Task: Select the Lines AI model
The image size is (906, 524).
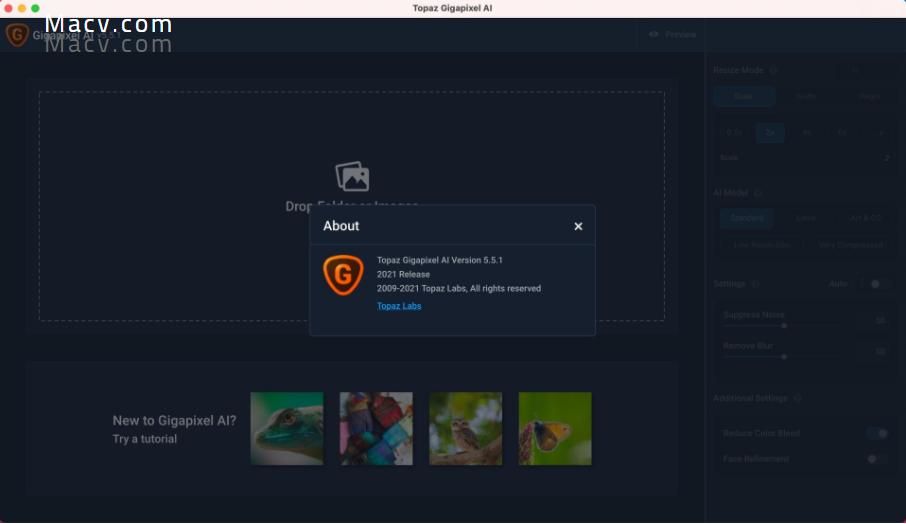Action: [x=805, y=218]
